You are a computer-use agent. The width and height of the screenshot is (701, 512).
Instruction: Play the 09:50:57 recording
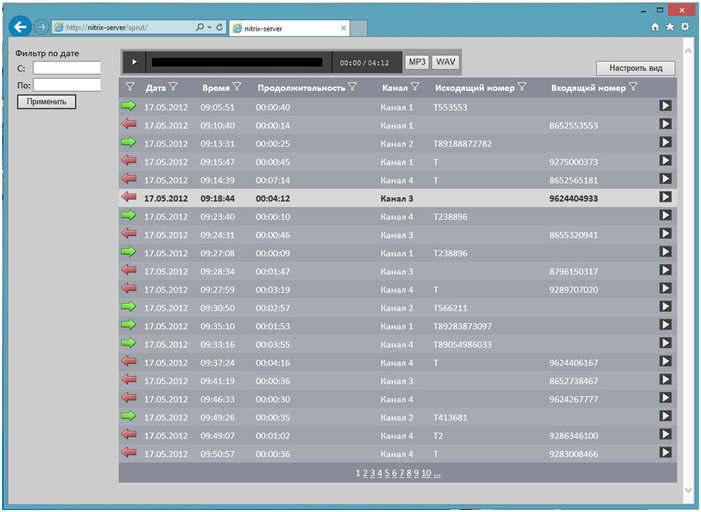[x=665, y=453]
